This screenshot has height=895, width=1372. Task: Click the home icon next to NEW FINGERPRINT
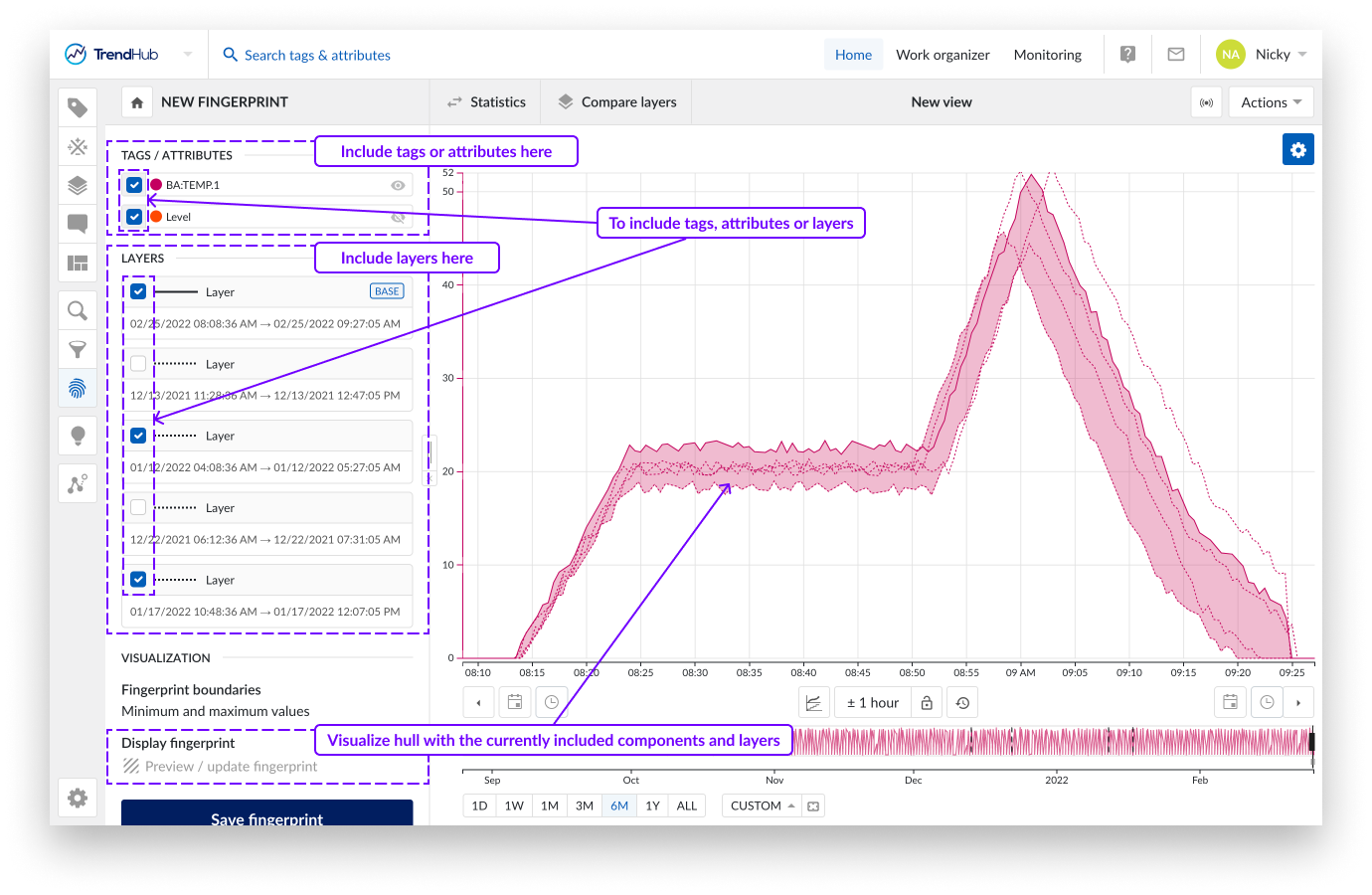(x=137, y=102)
